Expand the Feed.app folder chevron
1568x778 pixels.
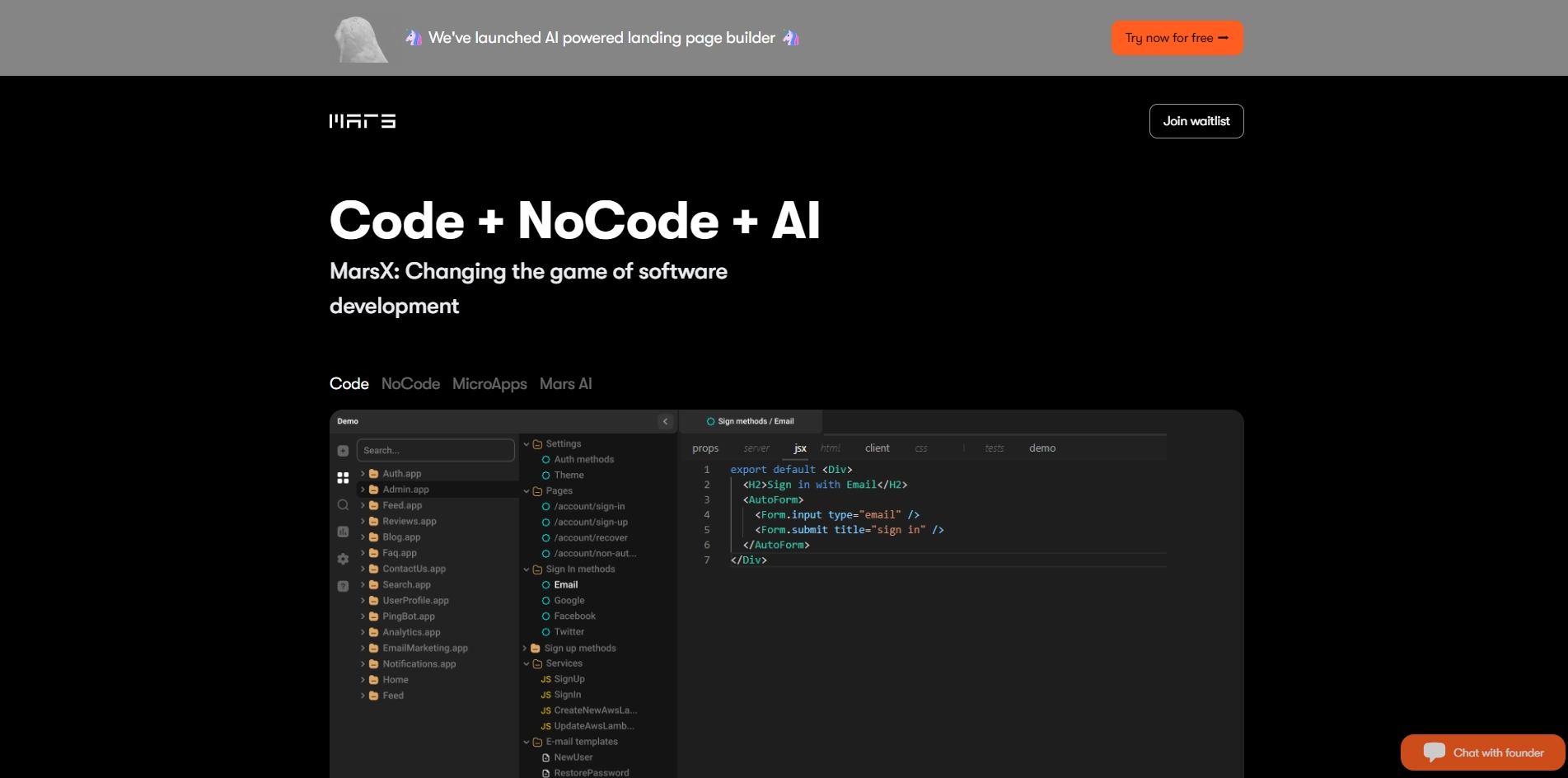(363, 505)
